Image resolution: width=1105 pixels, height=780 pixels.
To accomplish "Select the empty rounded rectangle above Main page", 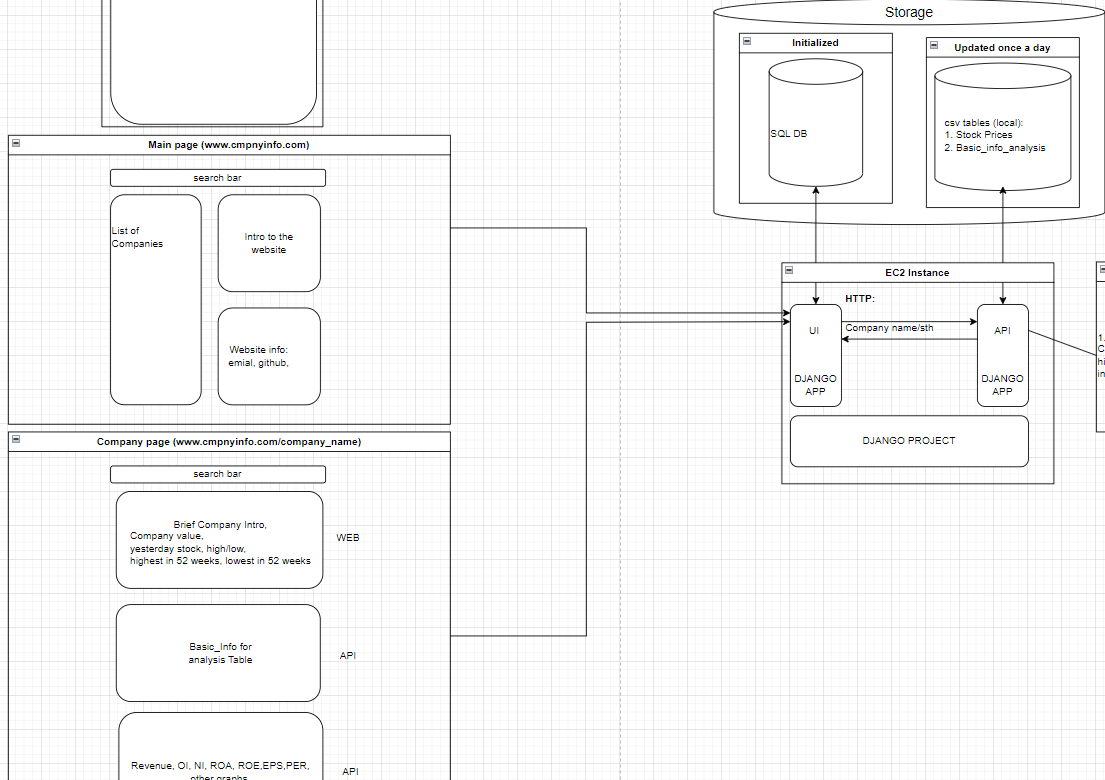I will [x=214, y=62].
